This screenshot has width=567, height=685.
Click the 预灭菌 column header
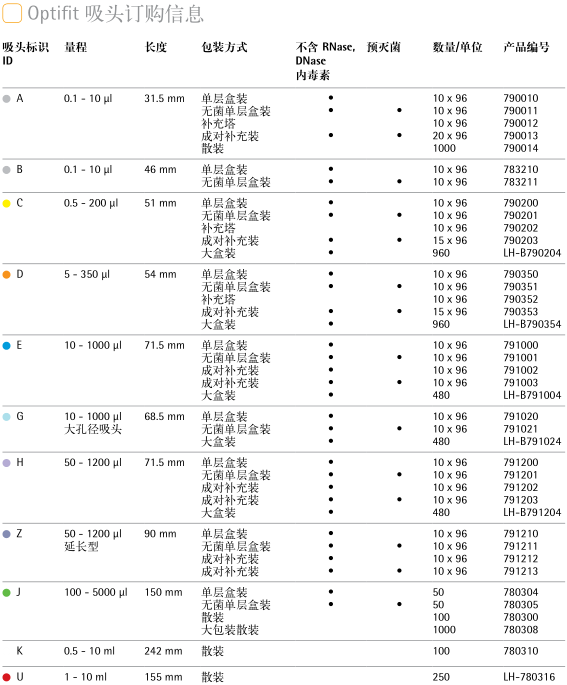click(384, 47)
